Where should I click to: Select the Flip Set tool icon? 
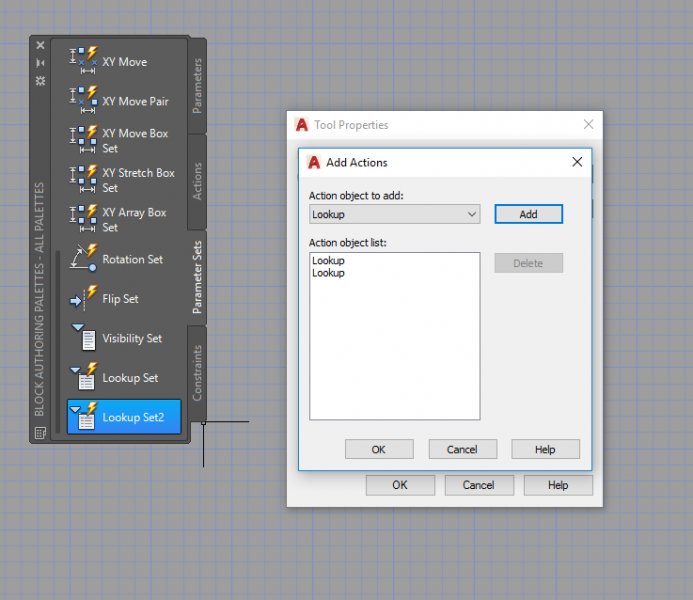tap(84, 297)
